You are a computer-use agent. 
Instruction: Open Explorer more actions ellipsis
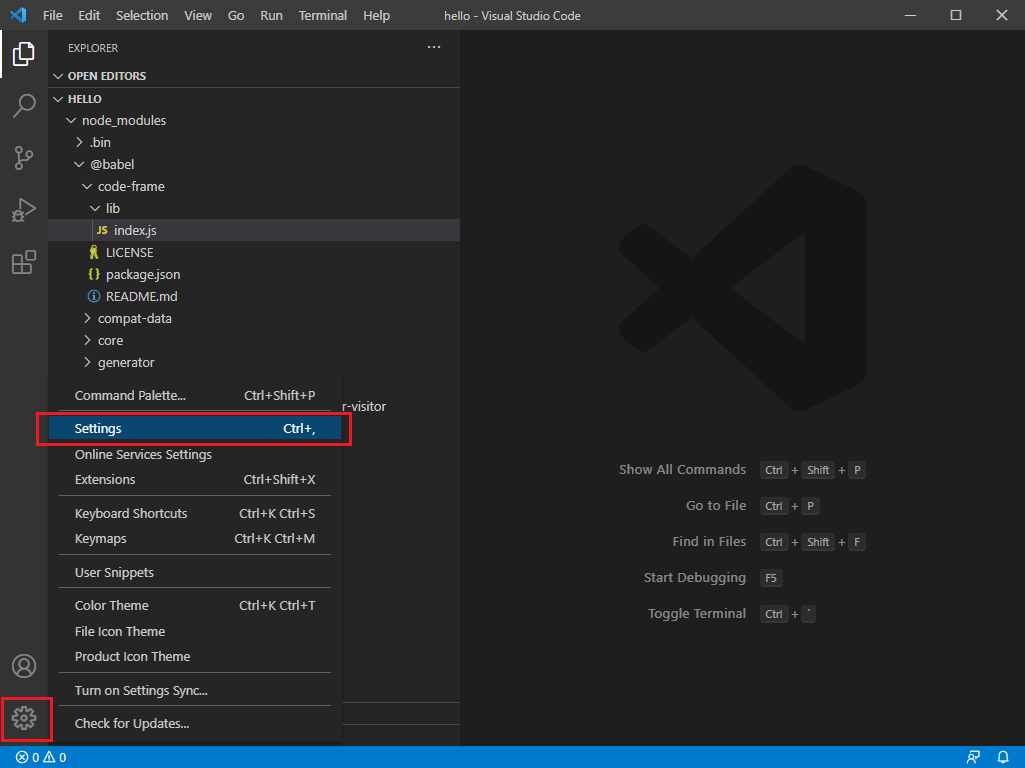[433, 48]
